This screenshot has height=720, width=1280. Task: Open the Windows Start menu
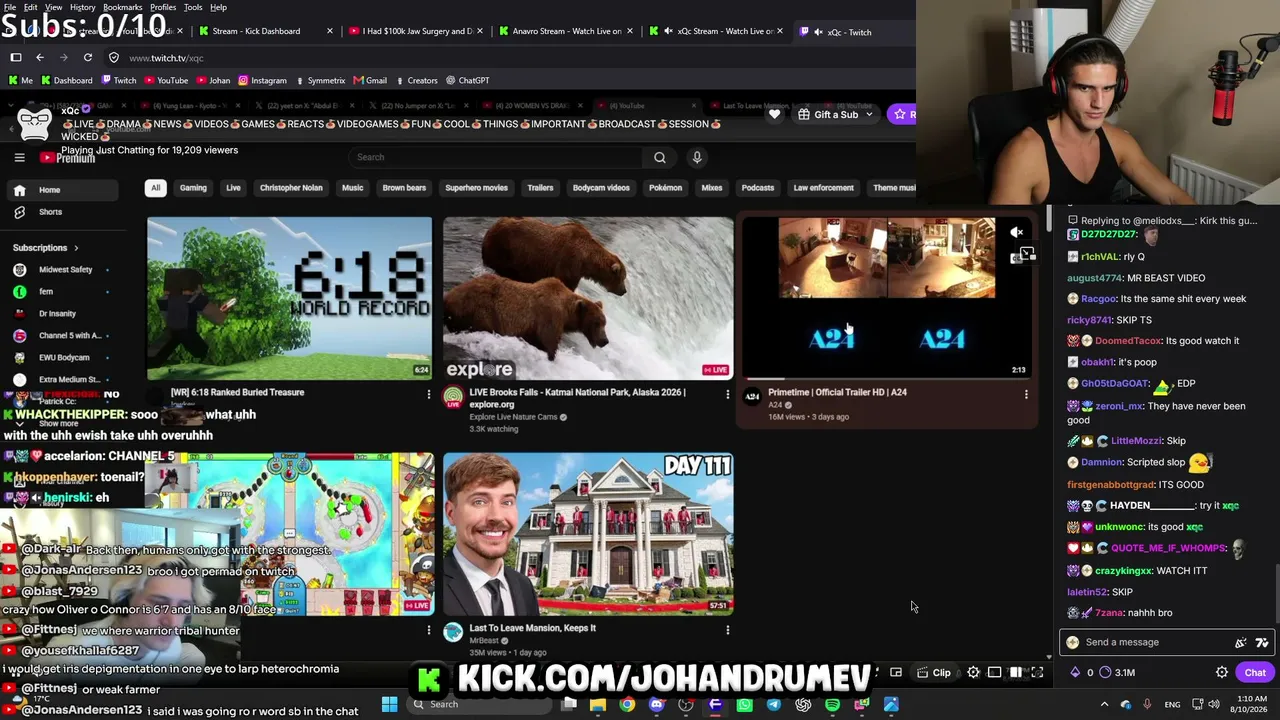[x=389, y=704]
